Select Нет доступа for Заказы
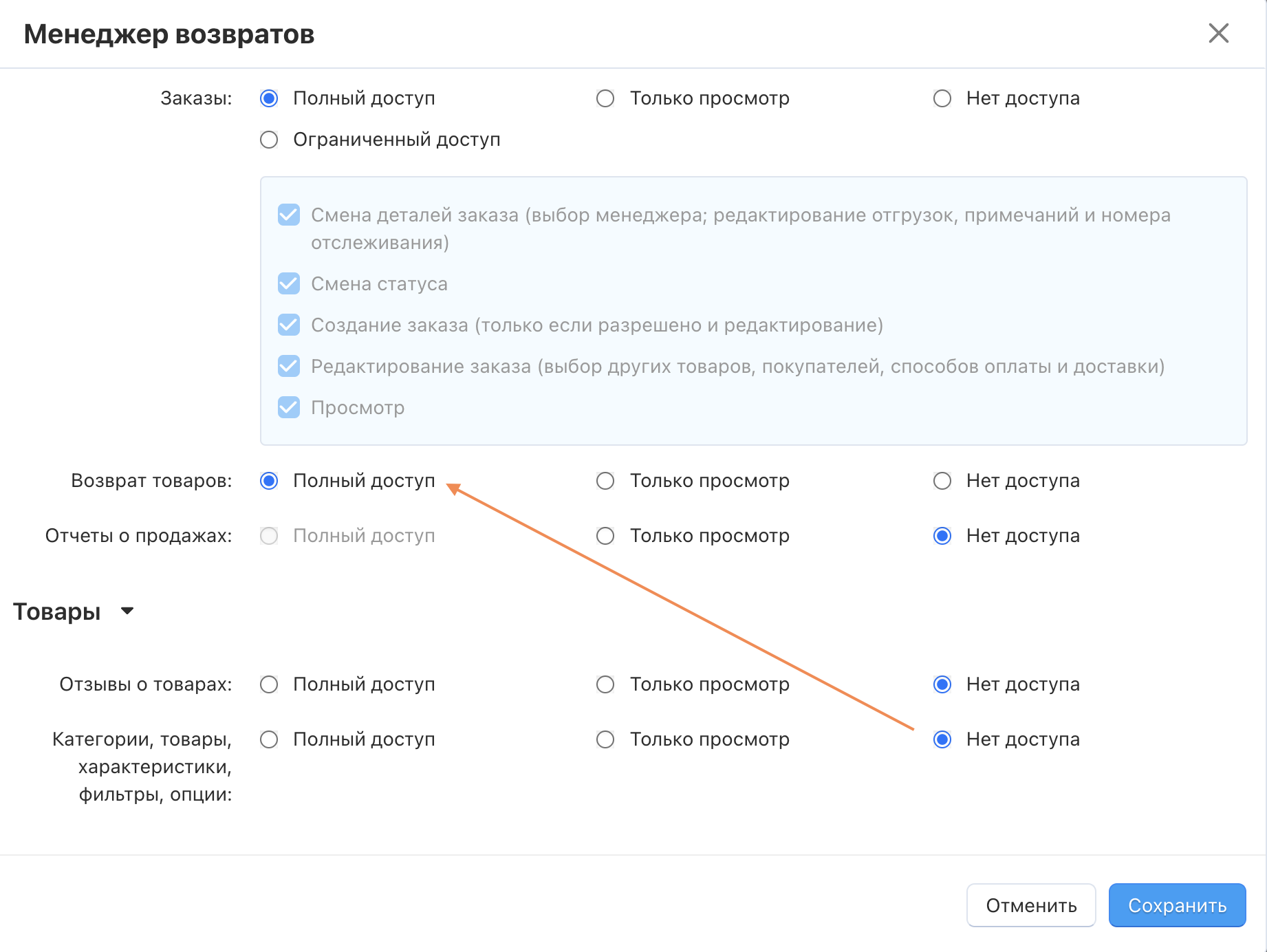 pyautogui.click(x=942, y=98)
